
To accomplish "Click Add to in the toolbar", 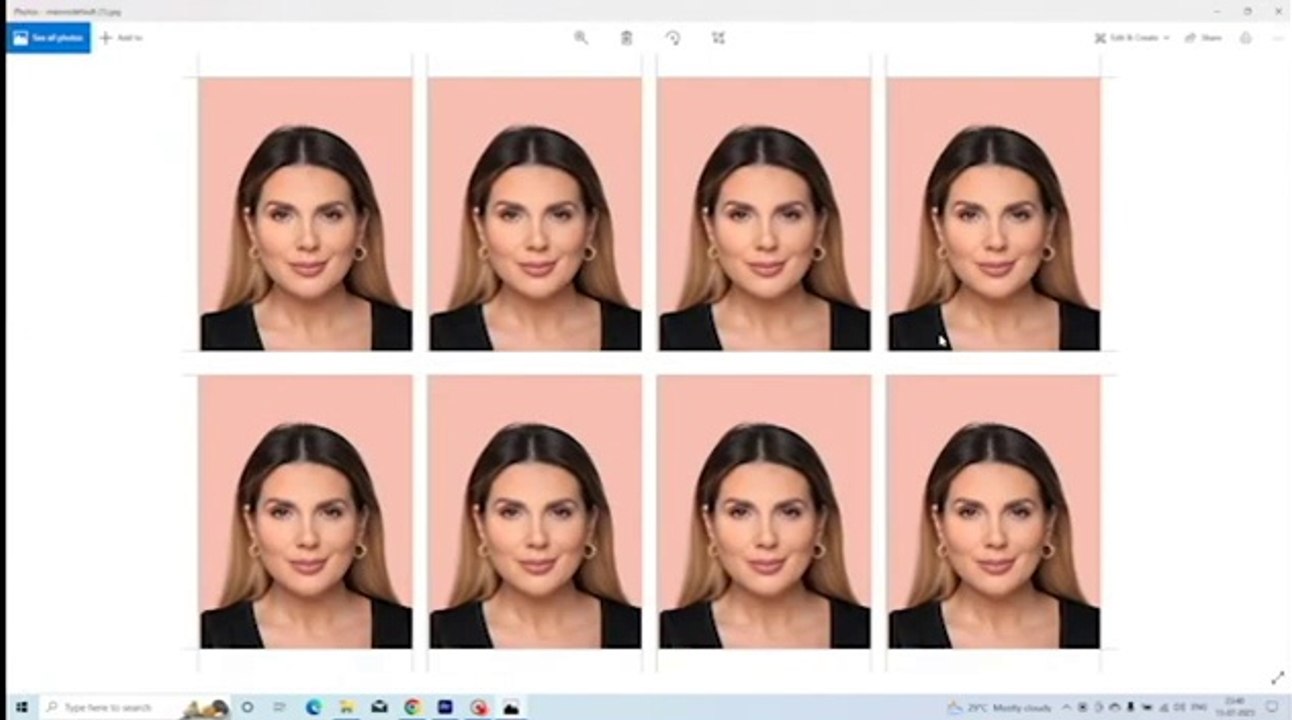I will click(121, 38).
